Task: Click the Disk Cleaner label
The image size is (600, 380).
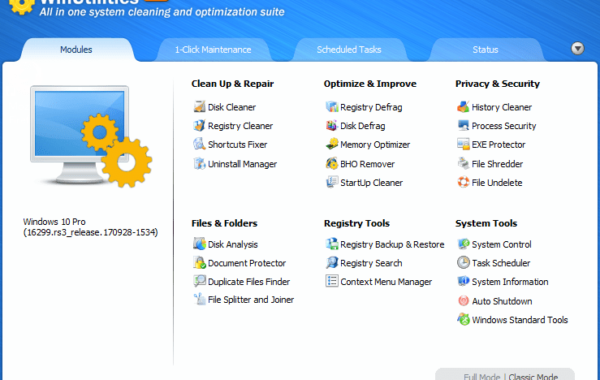Action: tap(232, 107)
